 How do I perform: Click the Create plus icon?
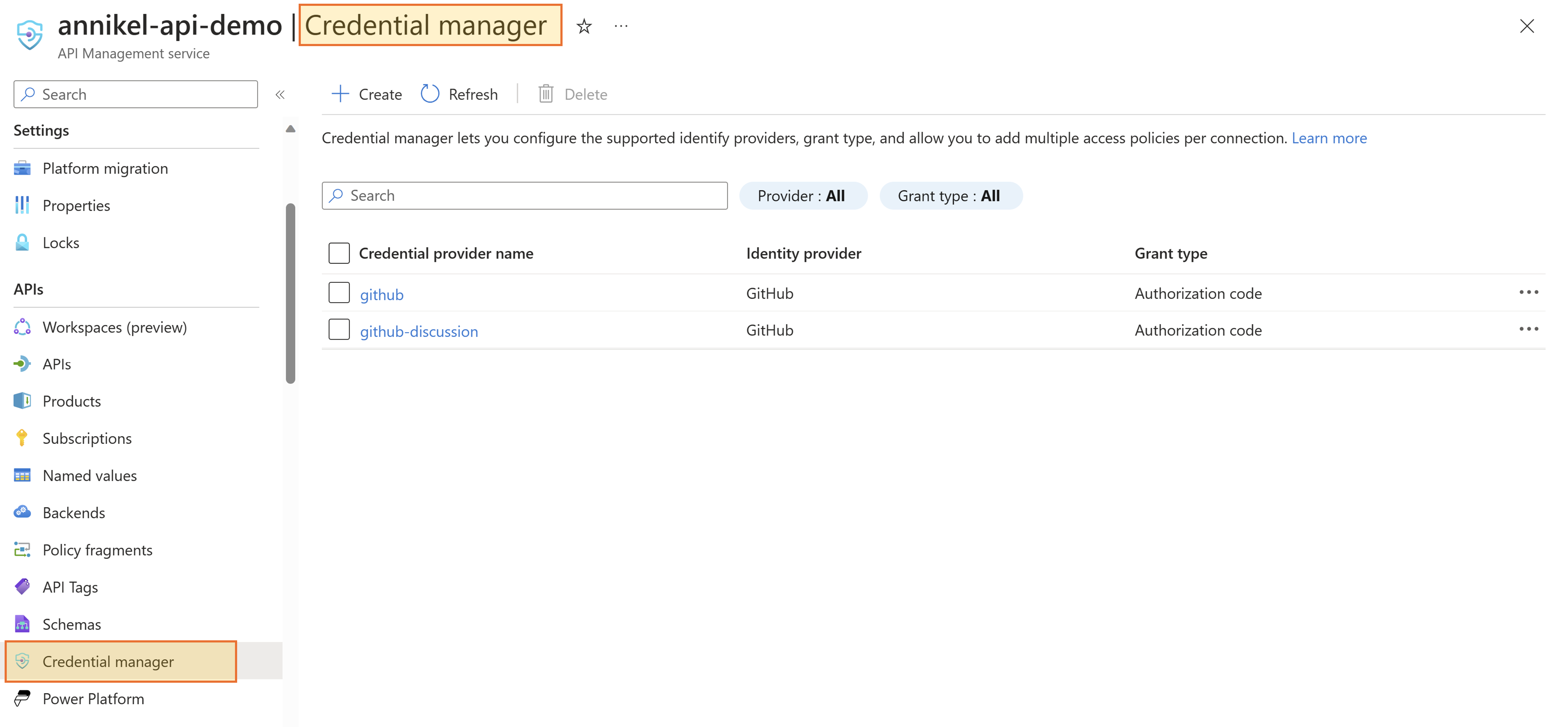pyautogui.click(x=340, y=94)
